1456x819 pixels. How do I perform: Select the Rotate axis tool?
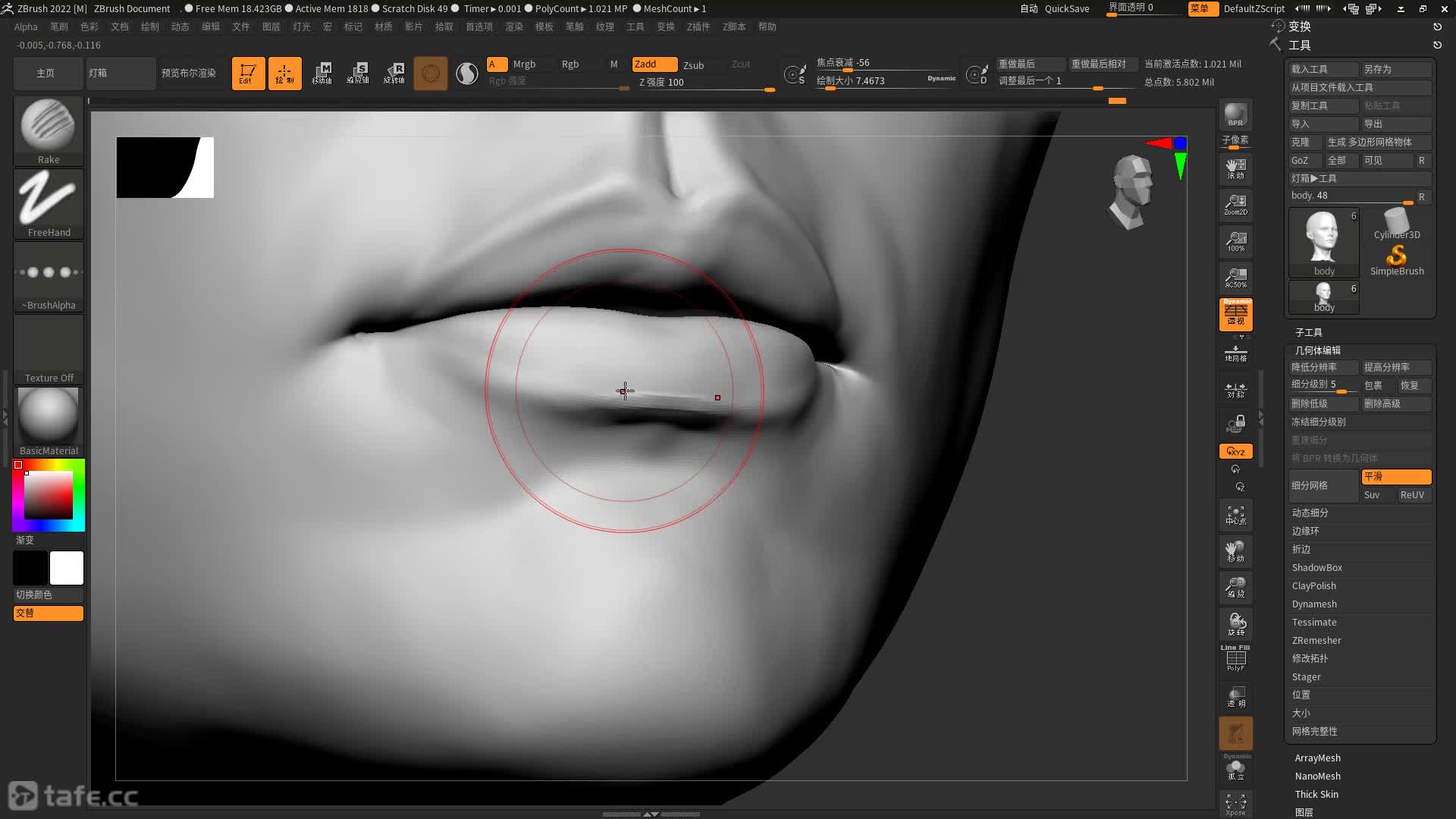394,74
